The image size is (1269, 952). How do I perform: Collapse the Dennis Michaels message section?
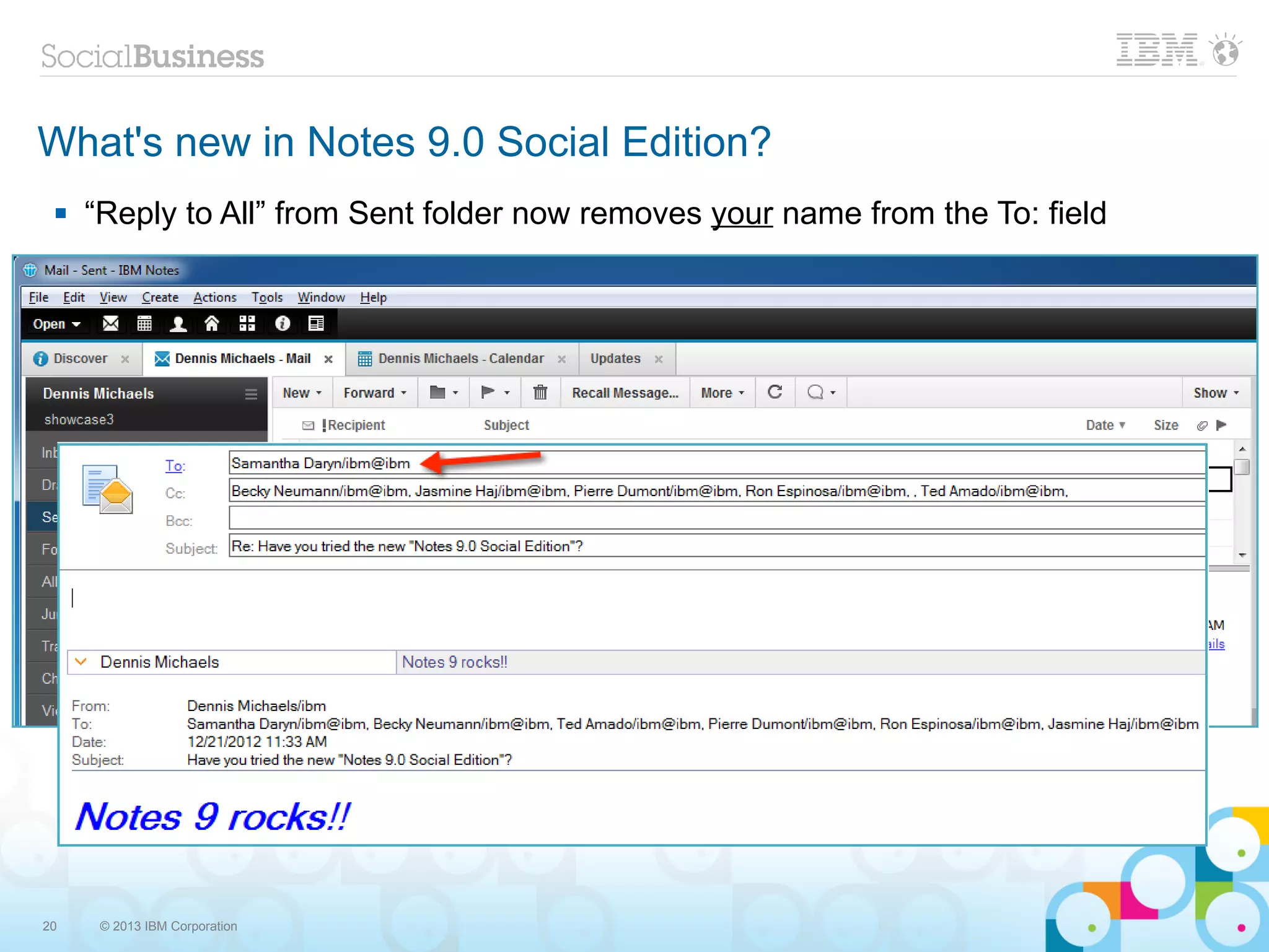pos(81,662)
